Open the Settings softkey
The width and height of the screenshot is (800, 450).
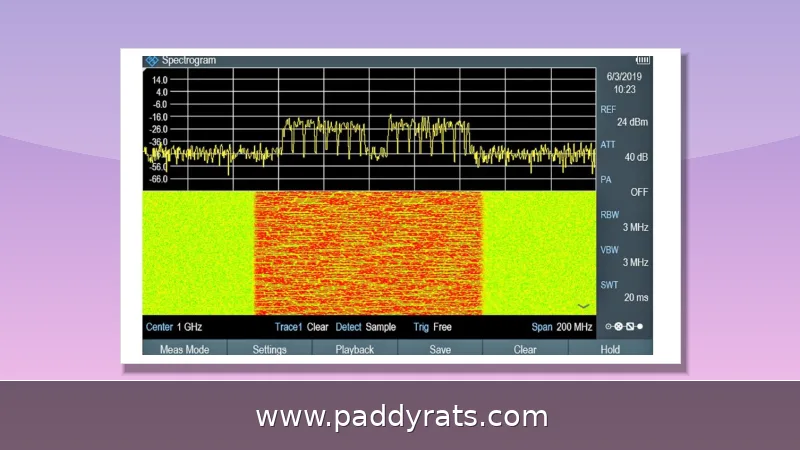click(269, 349)
